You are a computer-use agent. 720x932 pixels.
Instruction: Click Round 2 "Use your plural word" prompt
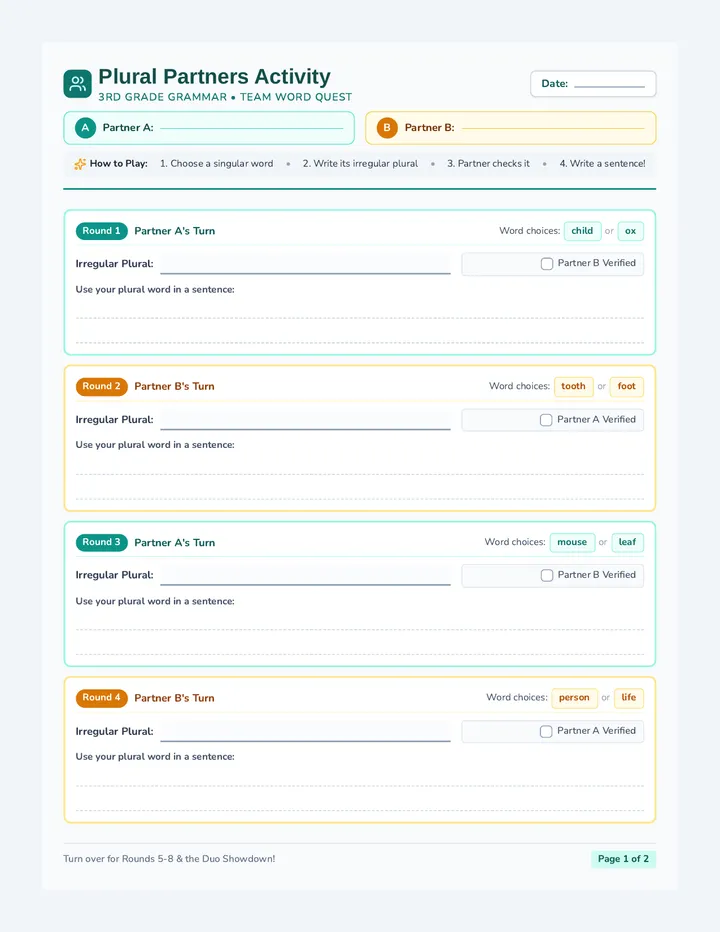tap(155, 445)
